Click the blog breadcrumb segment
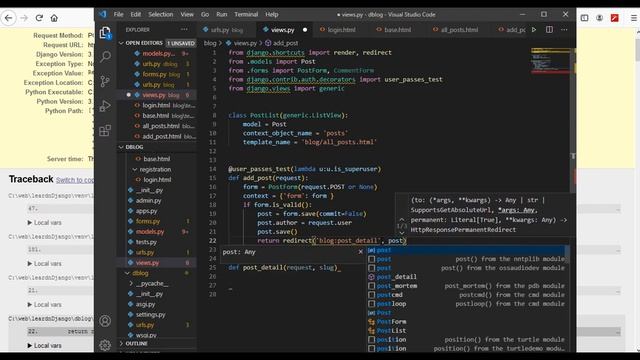 click(210, 43)
